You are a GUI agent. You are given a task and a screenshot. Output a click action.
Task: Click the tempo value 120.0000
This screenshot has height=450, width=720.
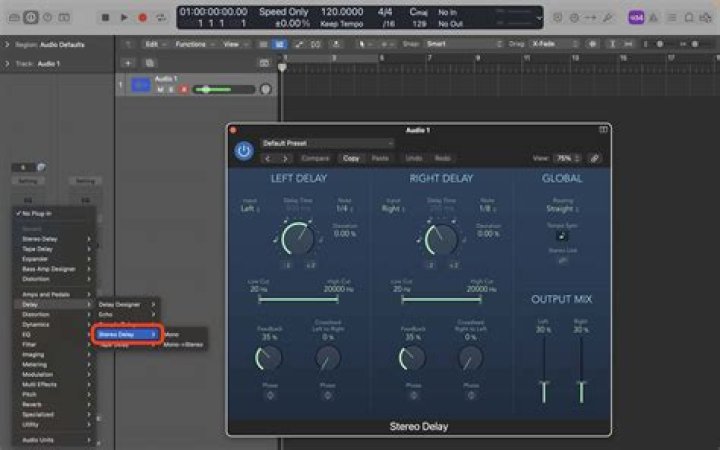tap(342, 11)
